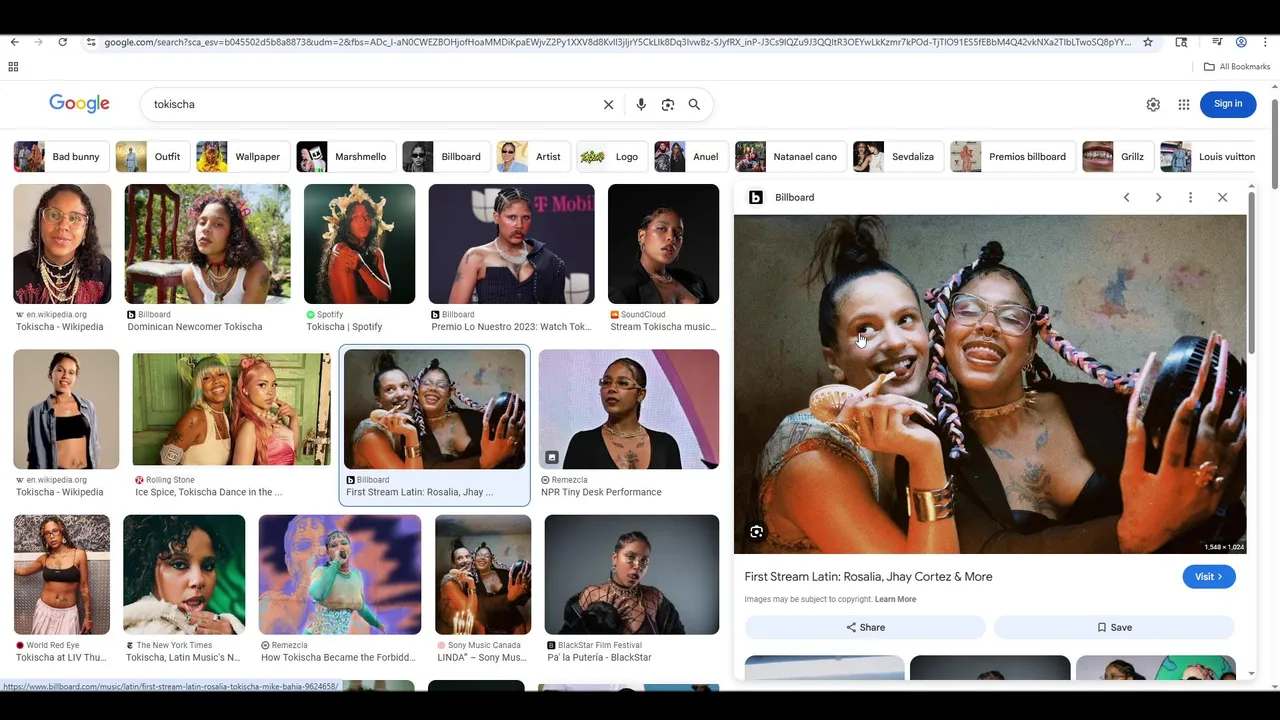Open Google quick settings gear

pyautogui.click(x=1153, y=104)
